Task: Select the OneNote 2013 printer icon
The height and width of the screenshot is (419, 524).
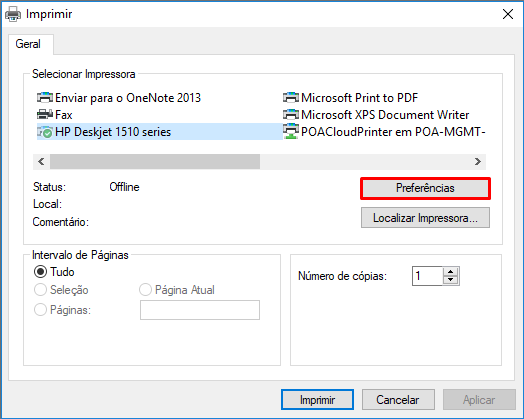Action: point(45,98)
